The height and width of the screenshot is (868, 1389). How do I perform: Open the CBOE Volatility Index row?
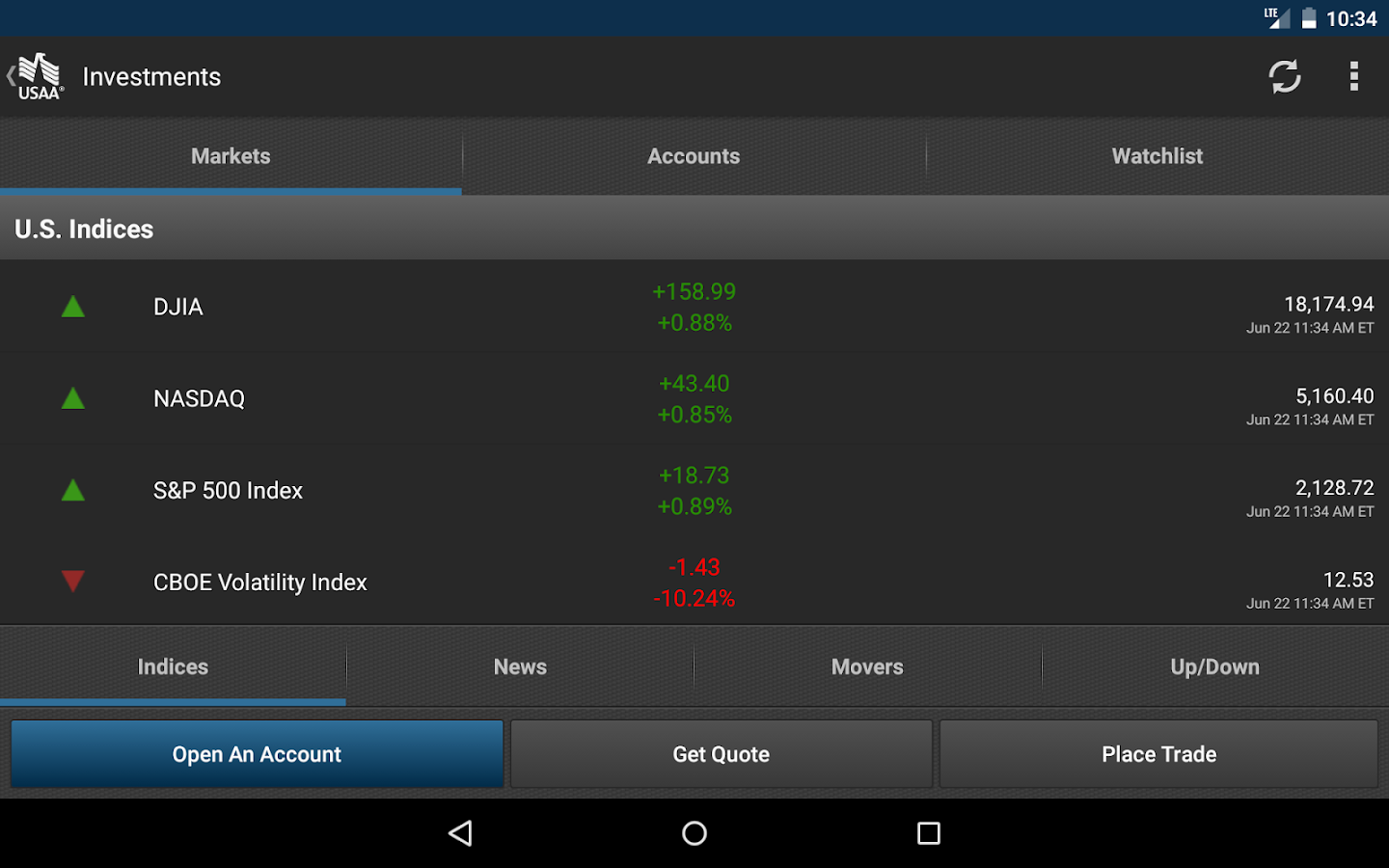coord(694,581)
